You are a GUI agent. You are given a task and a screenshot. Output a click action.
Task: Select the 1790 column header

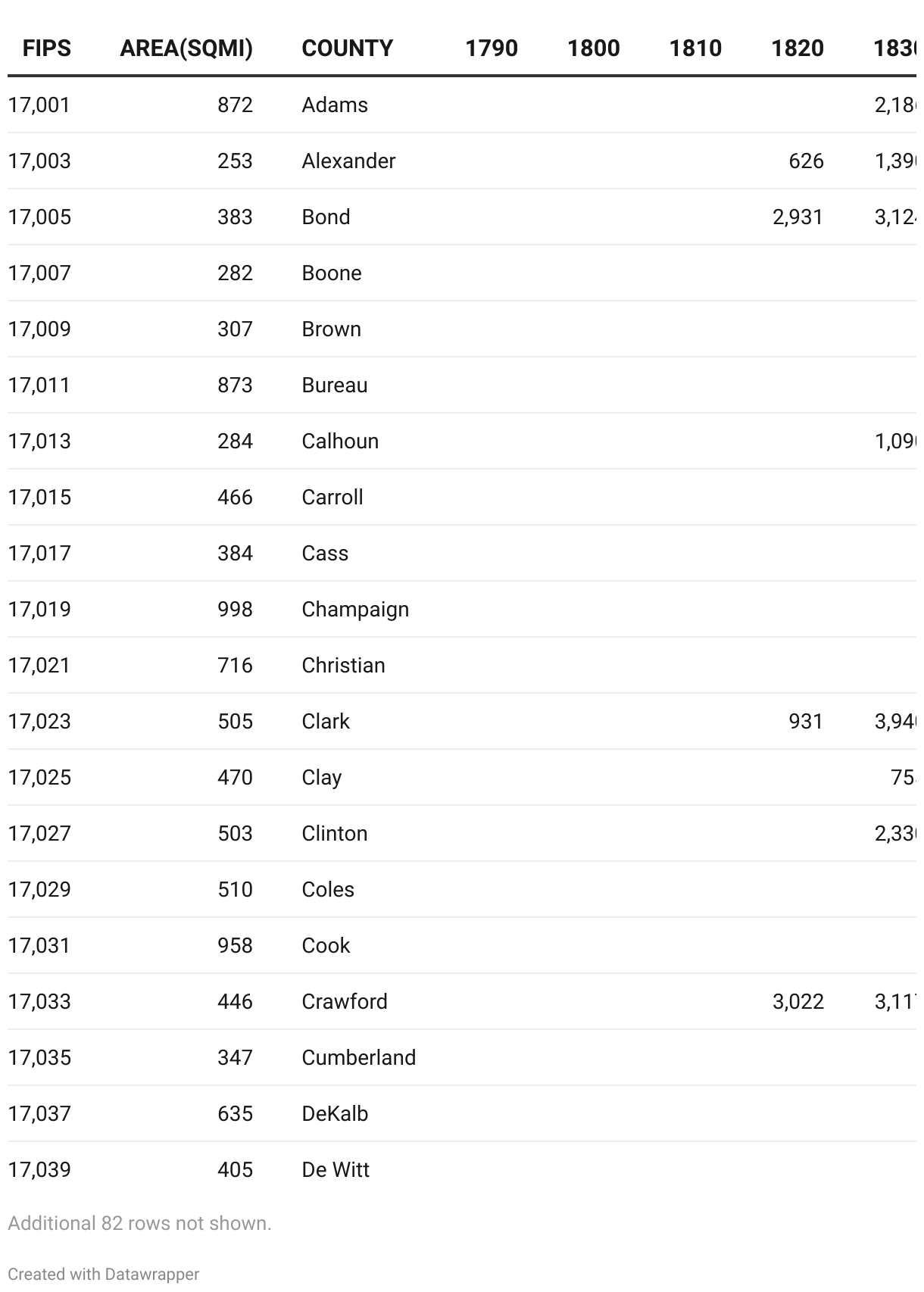(491, 48)
